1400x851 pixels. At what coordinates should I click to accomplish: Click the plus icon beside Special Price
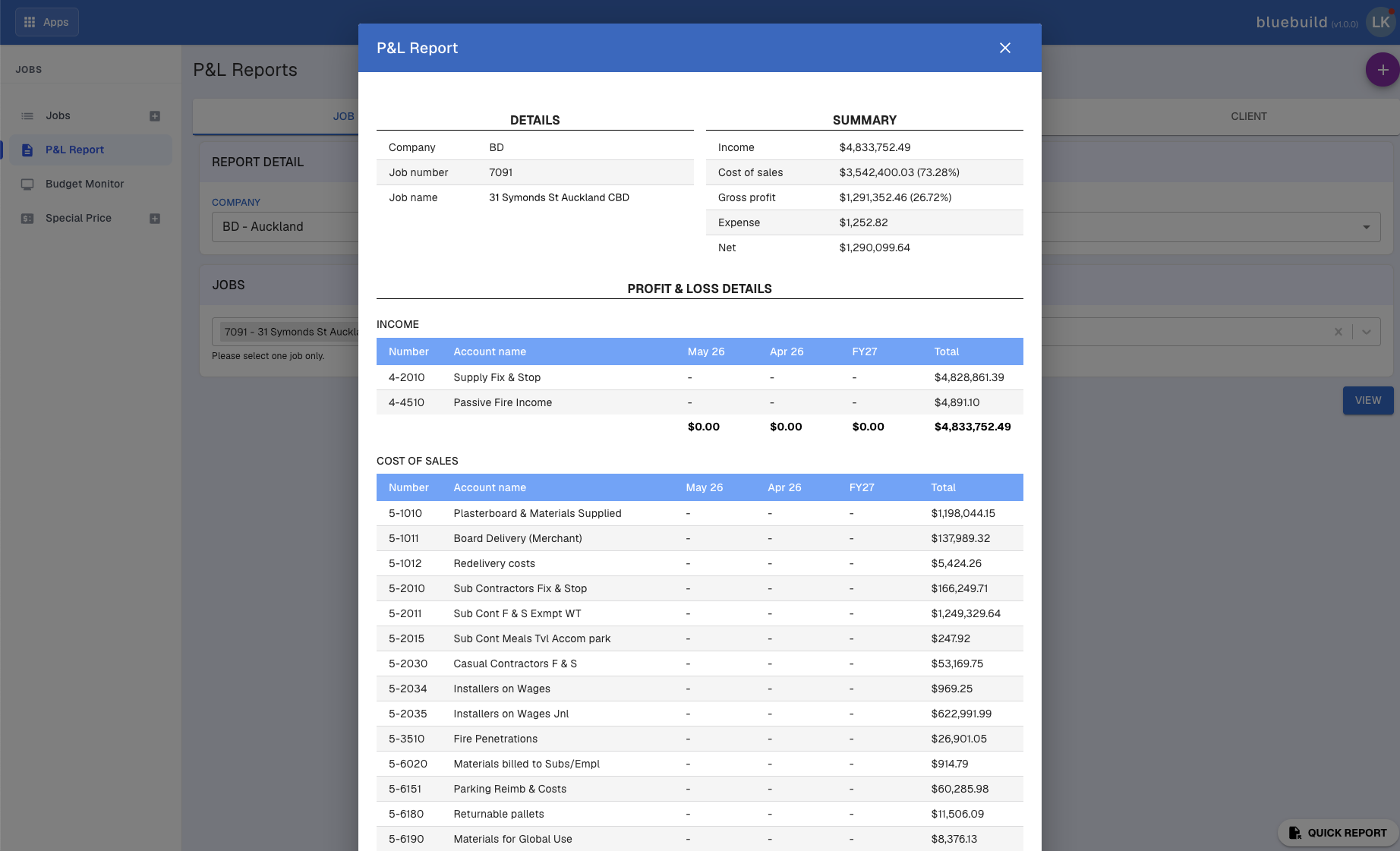155,219
